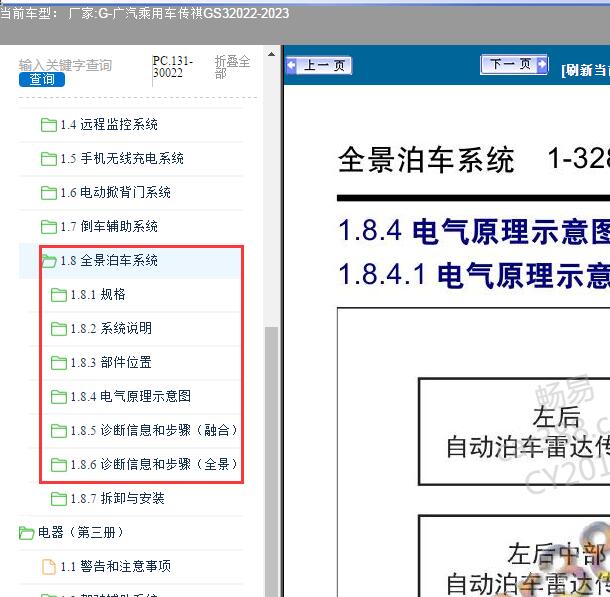Click document icon of 1.1 警告和注意事项
This screenshot has height=597, width=610.
pyautogui.click(x=49, y=566)
